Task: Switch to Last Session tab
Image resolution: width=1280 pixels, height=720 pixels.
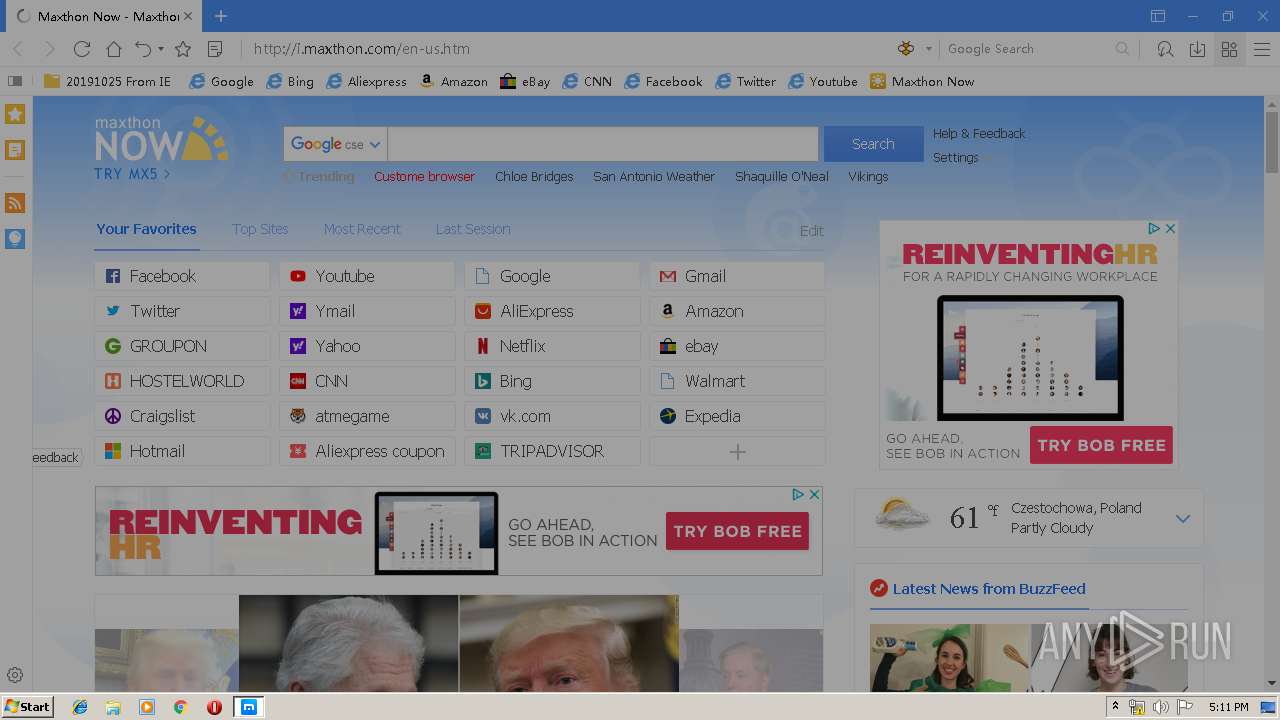Action: [x=473, y=229]
